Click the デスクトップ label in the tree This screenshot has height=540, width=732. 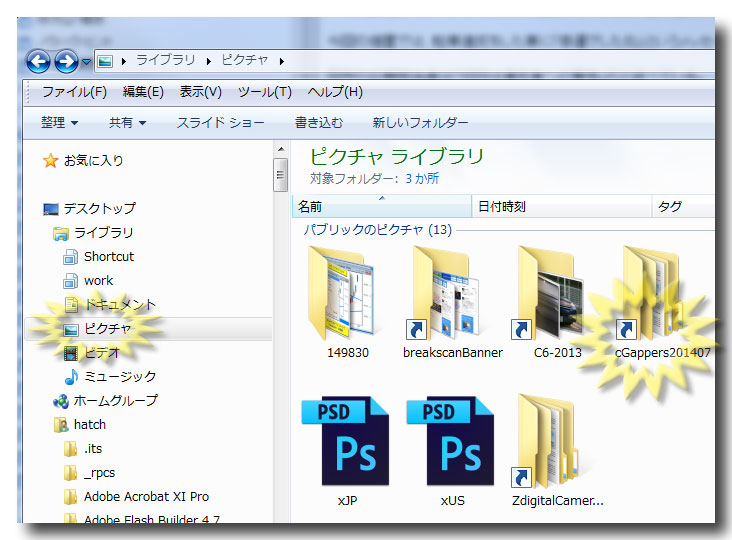point(100,209)
